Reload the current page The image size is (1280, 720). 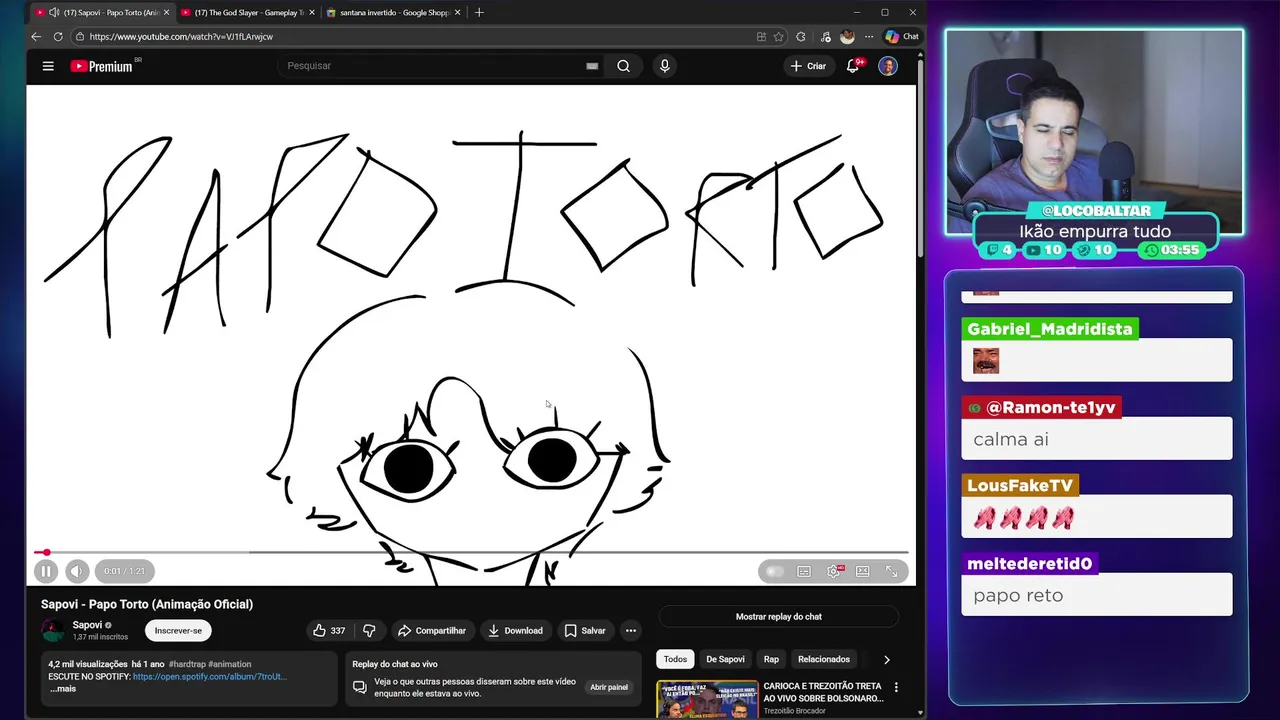(x=58, y=37)
